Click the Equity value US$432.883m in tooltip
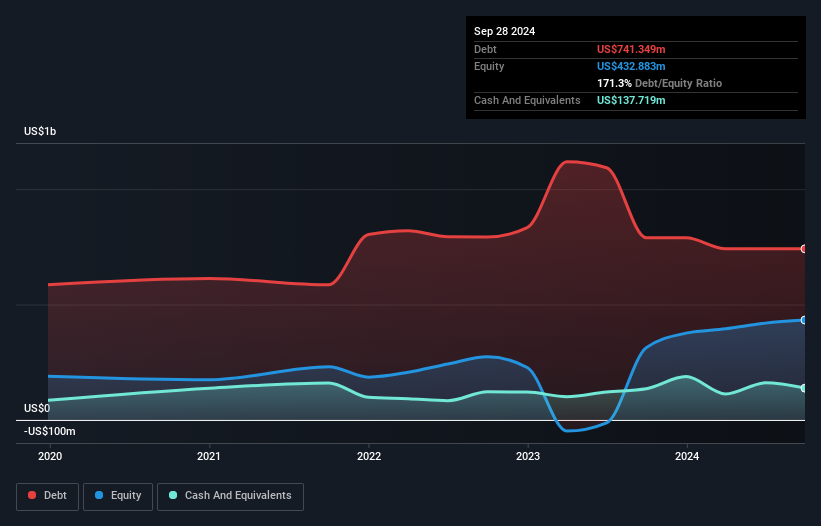The image size is (821, 526). point(631,66)
